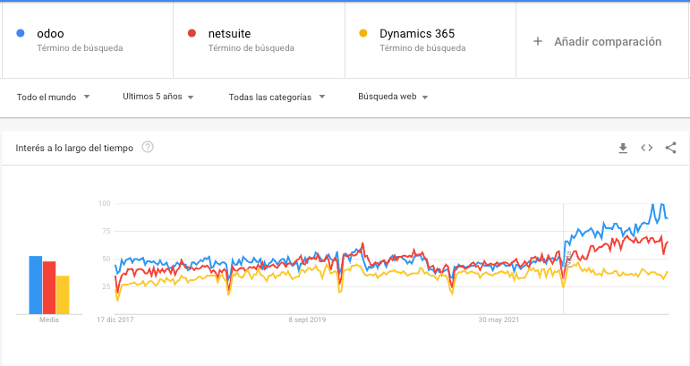The height and width of the screenshot is (366, 690).
Task: Share the interest over time chart
Action: [x=671, y=148]
